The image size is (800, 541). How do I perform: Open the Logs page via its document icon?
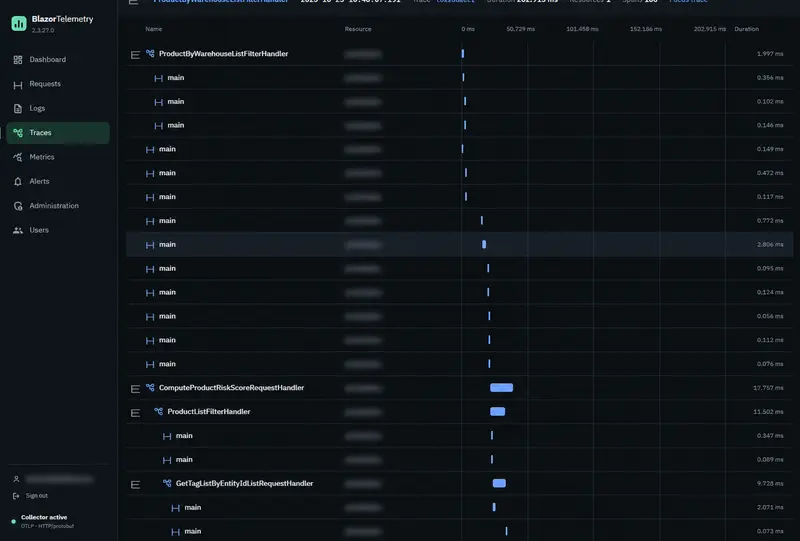[x=18, y=108]
